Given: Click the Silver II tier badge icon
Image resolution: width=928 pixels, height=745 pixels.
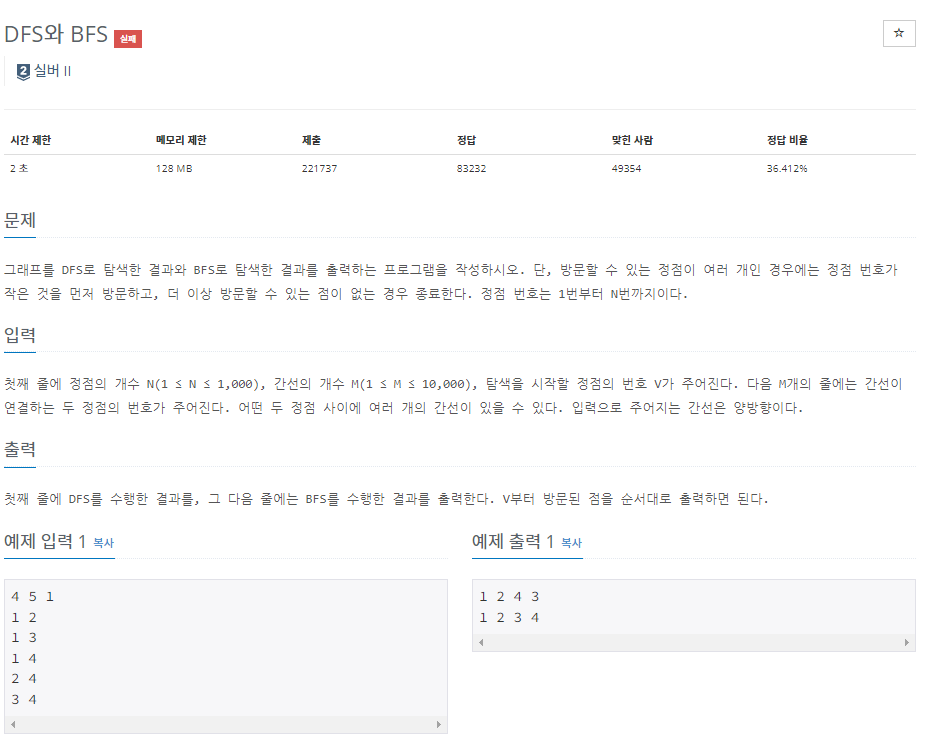Looking at the screenshot, I should pyautogui.click(x=23, y=72).
